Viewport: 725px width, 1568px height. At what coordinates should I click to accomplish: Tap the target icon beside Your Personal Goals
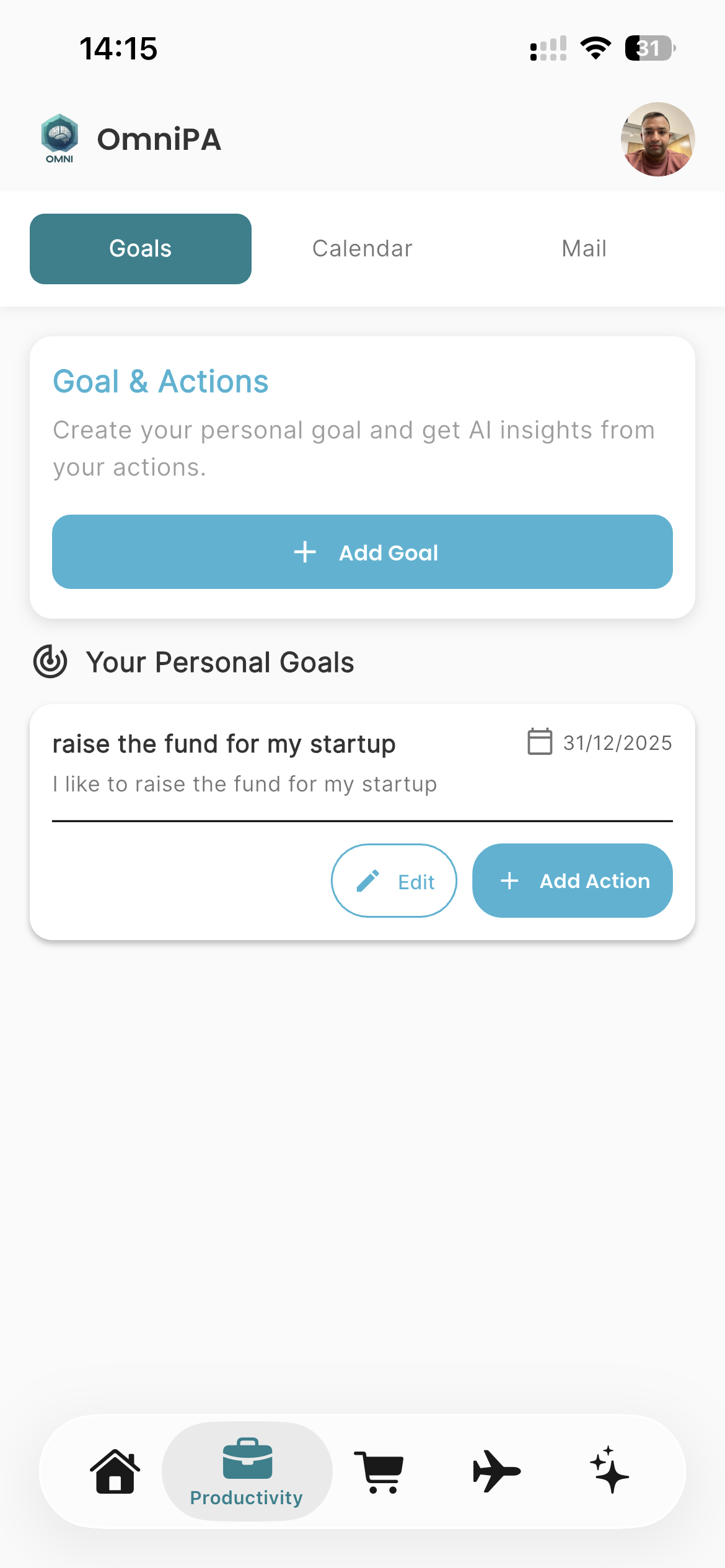[x=50, y=661]
